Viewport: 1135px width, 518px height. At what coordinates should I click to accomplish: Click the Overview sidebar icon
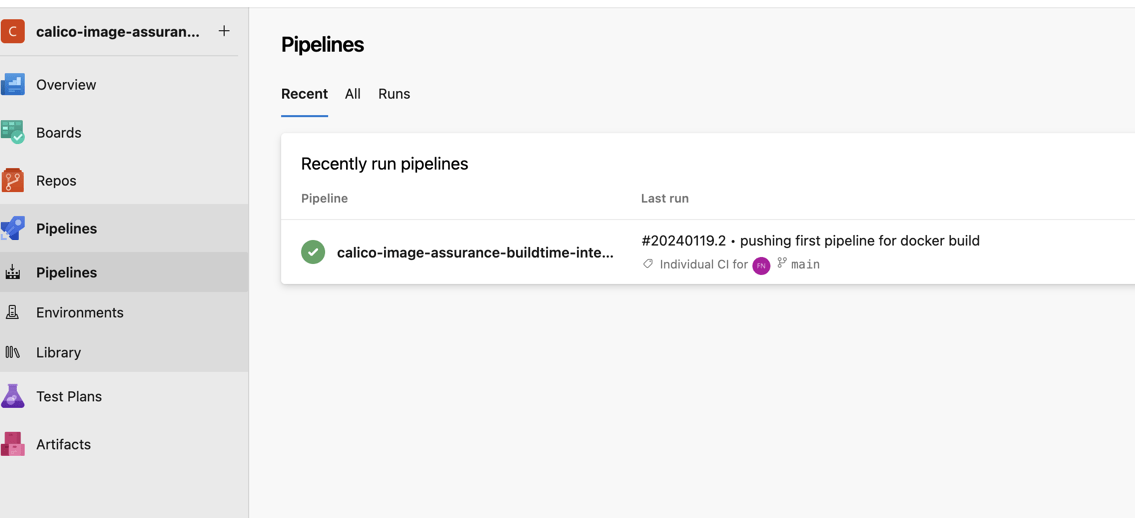click(12, 85)
